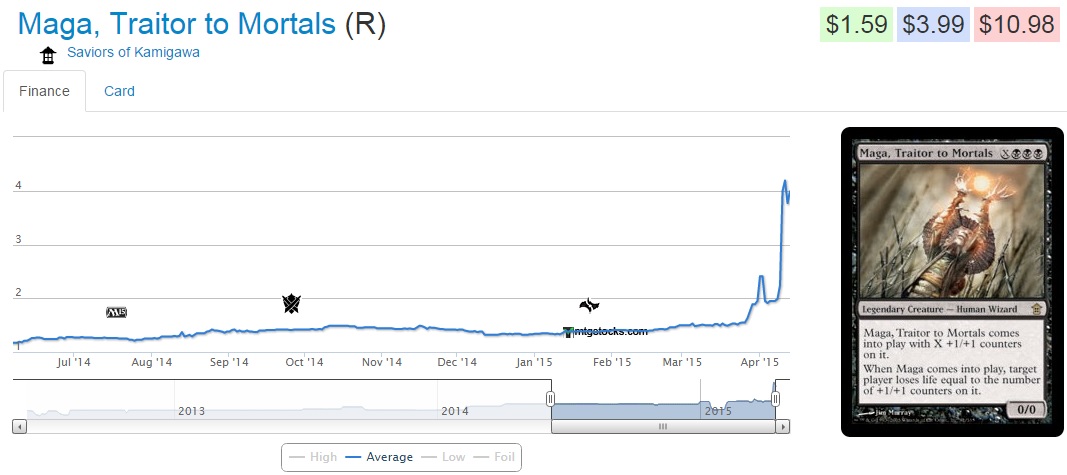Screen dimensions: 1067x475
Task: Click the left scroll arrow under chart
Action: coord(19,426)
